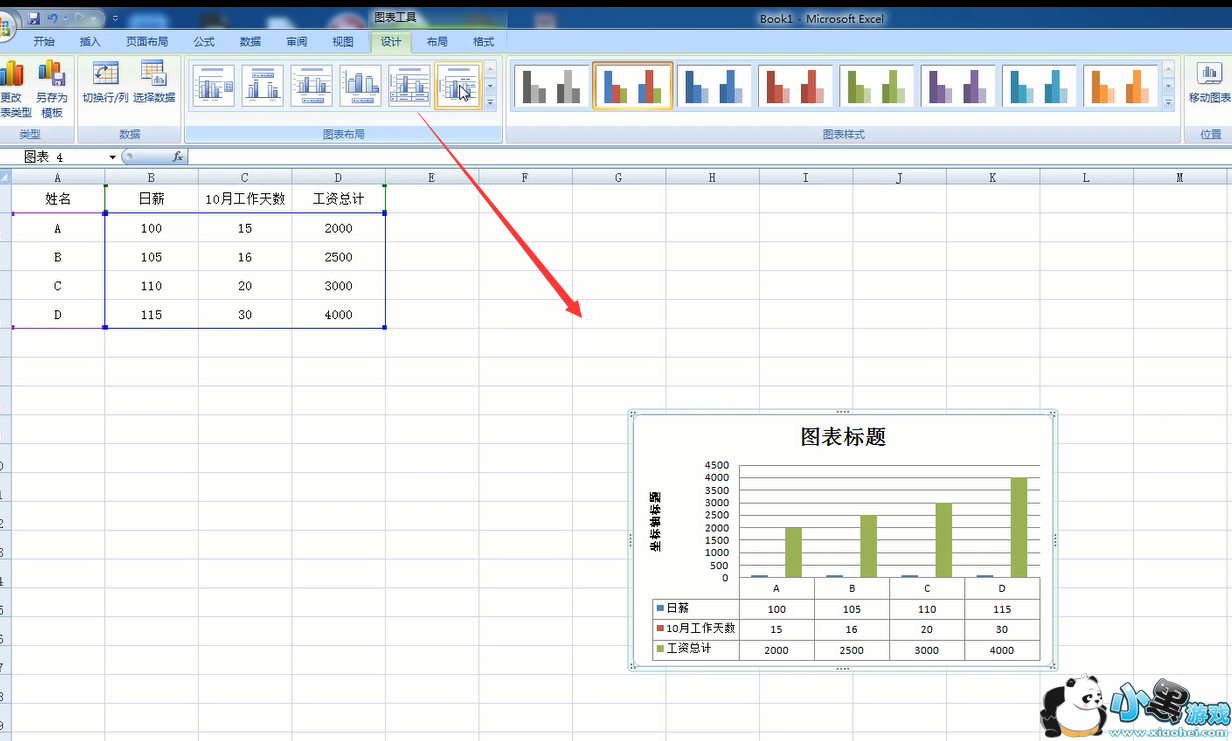Expand the chart styles gallery More arrow
The height and width of the screenshot is (741, 1232).
tap(1168, 103)
